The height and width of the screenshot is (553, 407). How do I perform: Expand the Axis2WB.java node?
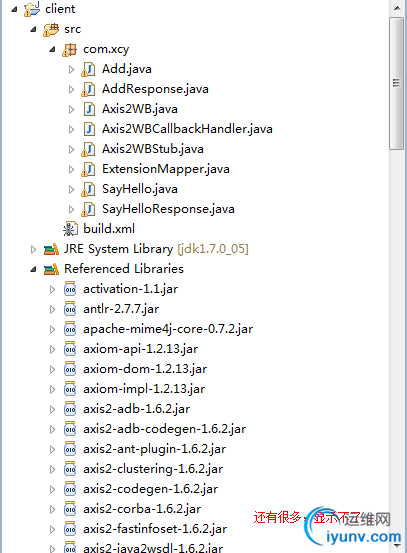coord(71,109)
